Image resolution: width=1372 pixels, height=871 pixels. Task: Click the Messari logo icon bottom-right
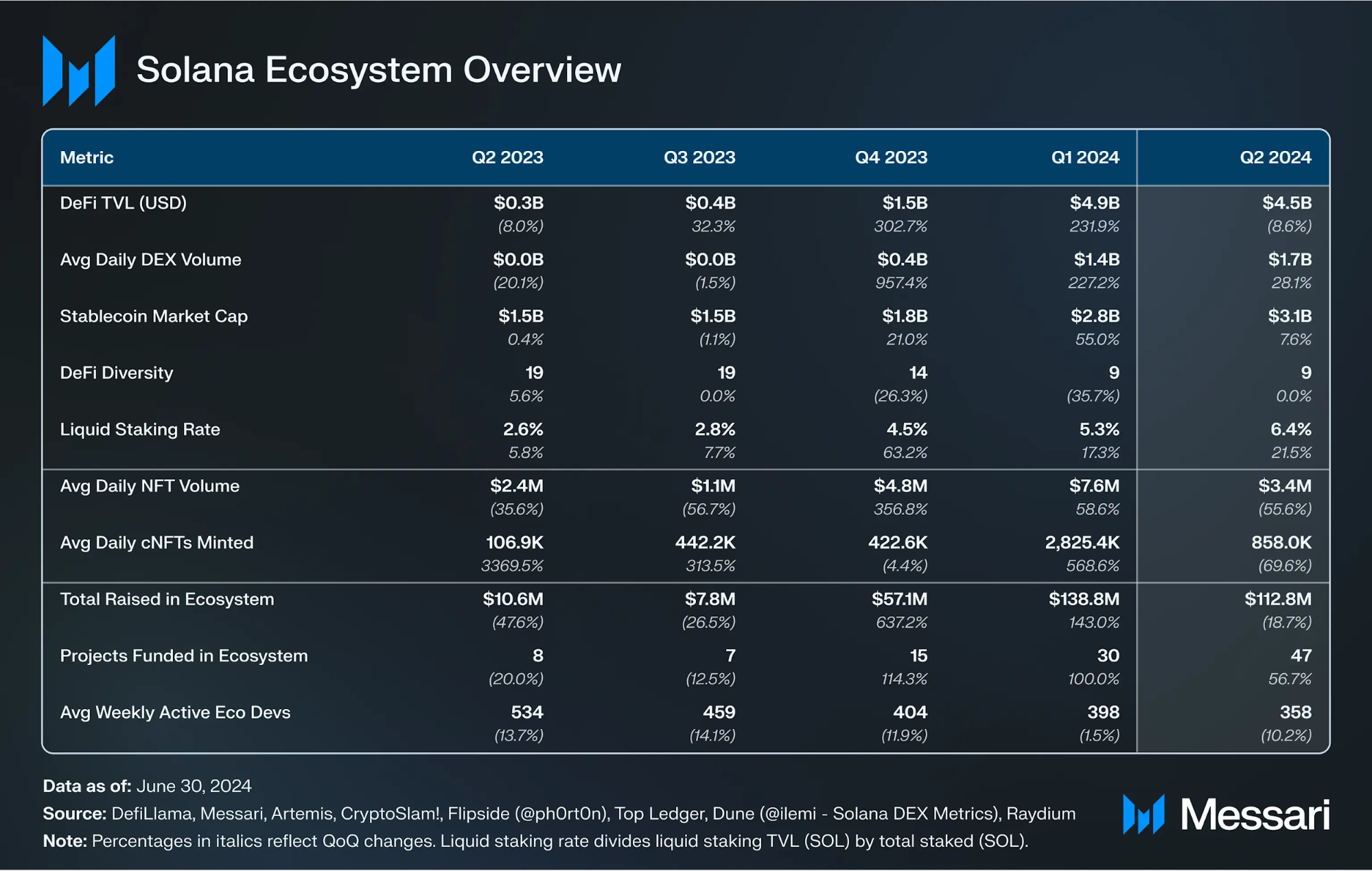1143,814
